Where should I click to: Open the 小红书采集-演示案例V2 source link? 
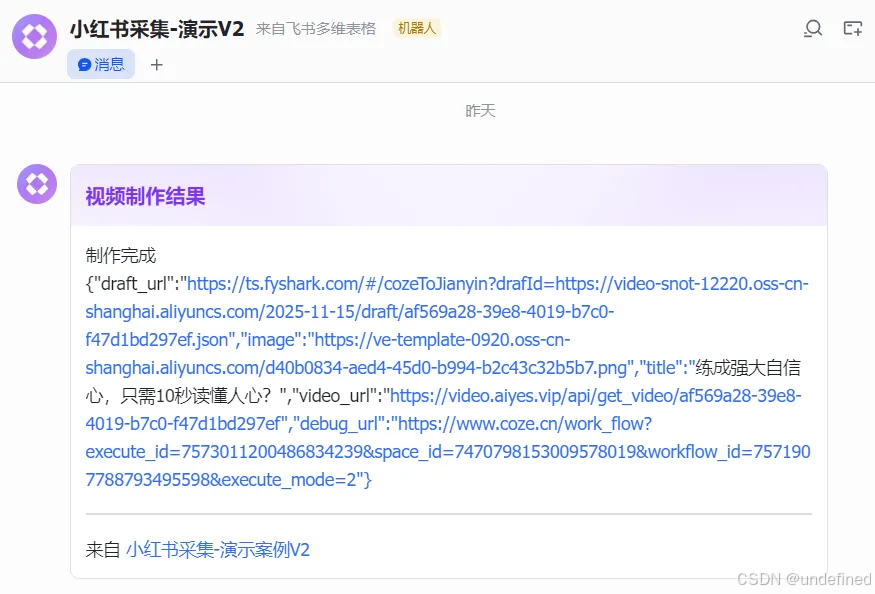coord(218,550)
